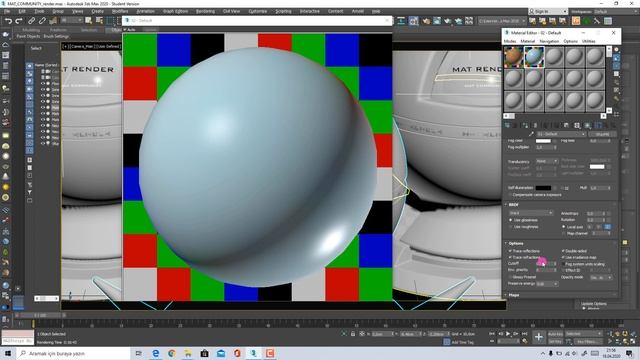Click the Fog color white swatch
This screenshot has height=360, width=640.
click(543, 141)
